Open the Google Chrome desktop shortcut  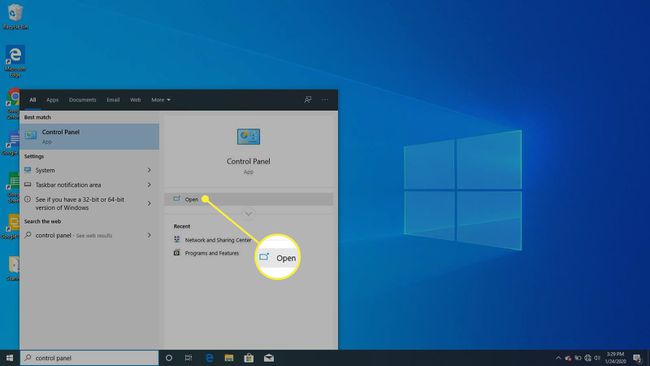13,104
